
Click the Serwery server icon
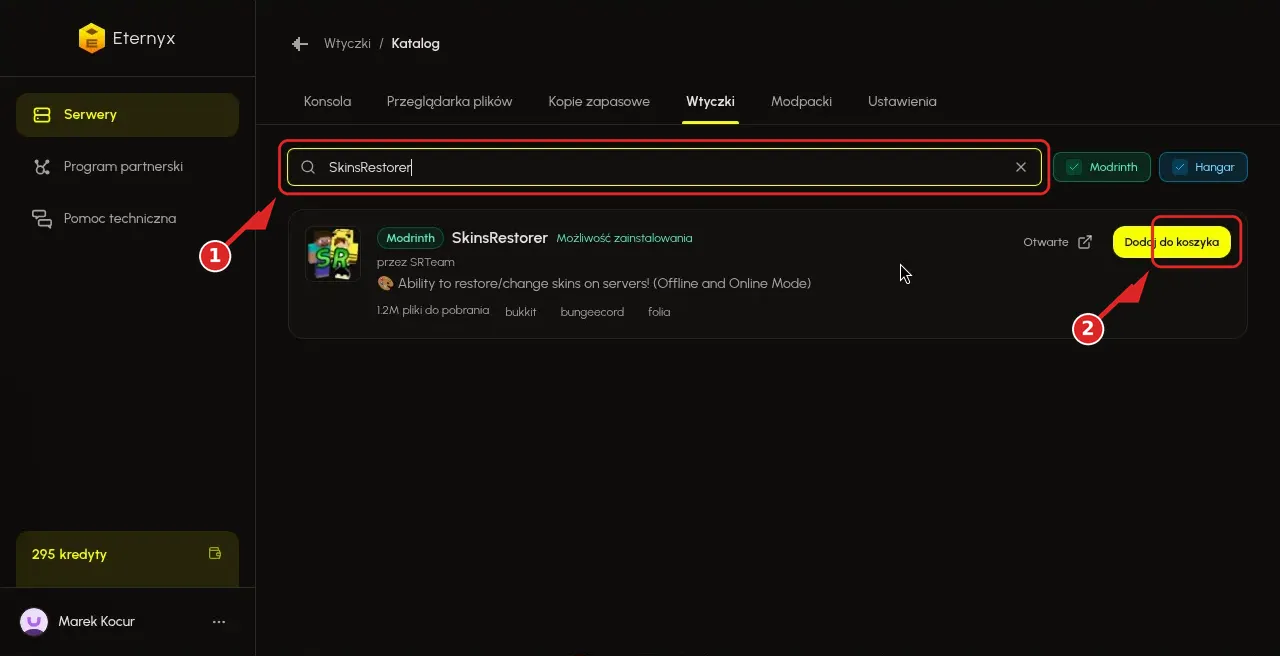coord(42,115)
